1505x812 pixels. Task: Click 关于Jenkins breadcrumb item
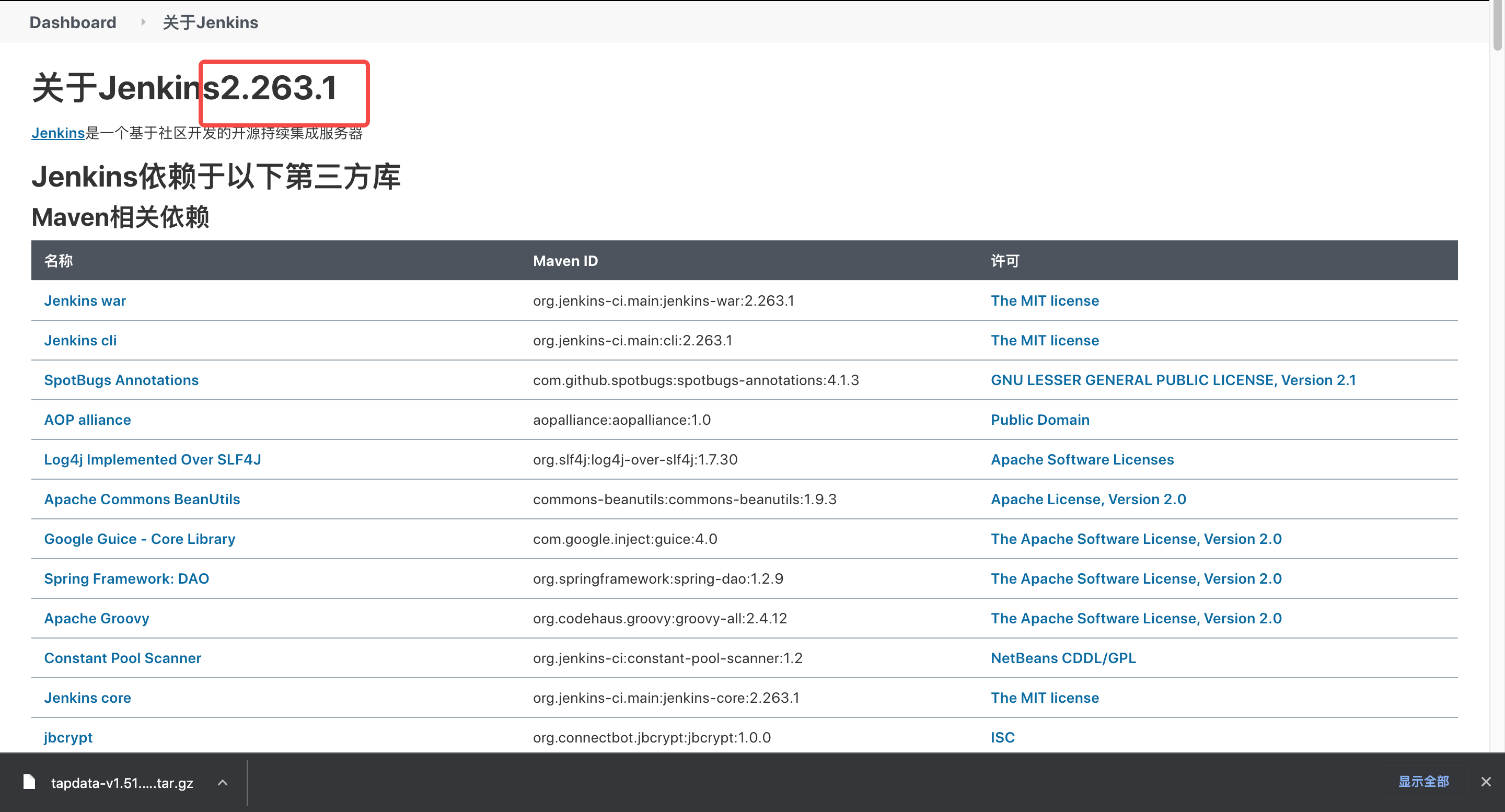(x=210, y=22)
